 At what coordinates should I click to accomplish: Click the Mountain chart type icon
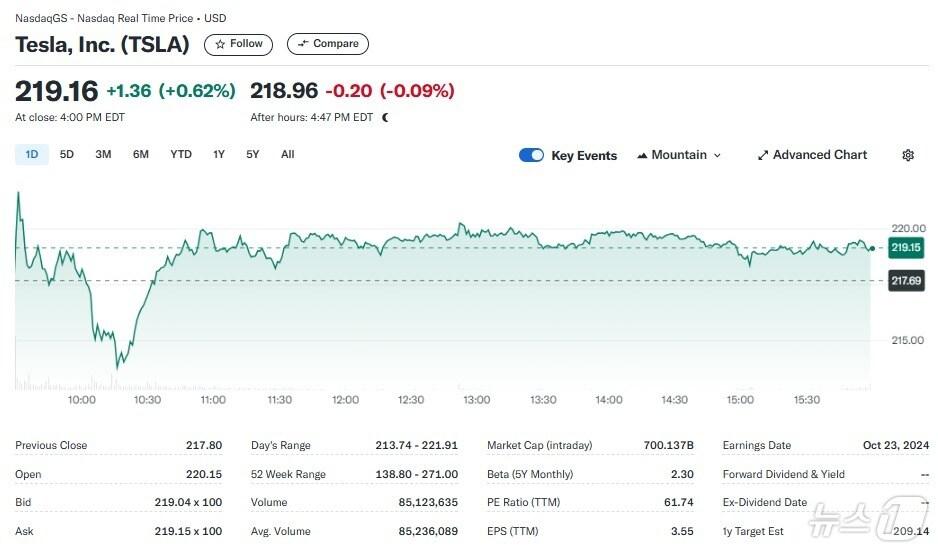641,155
